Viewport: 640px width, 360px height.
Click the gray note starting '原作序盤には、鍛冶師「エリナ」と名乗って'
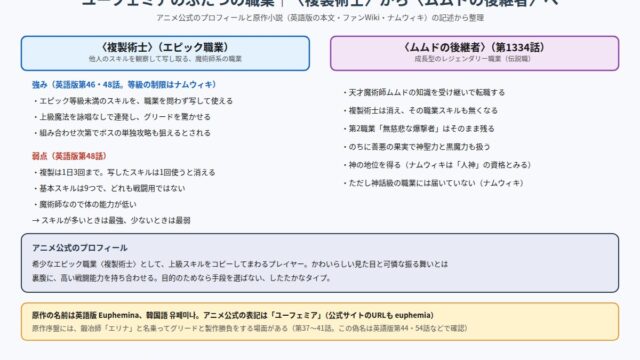click(x=249, y=328)
